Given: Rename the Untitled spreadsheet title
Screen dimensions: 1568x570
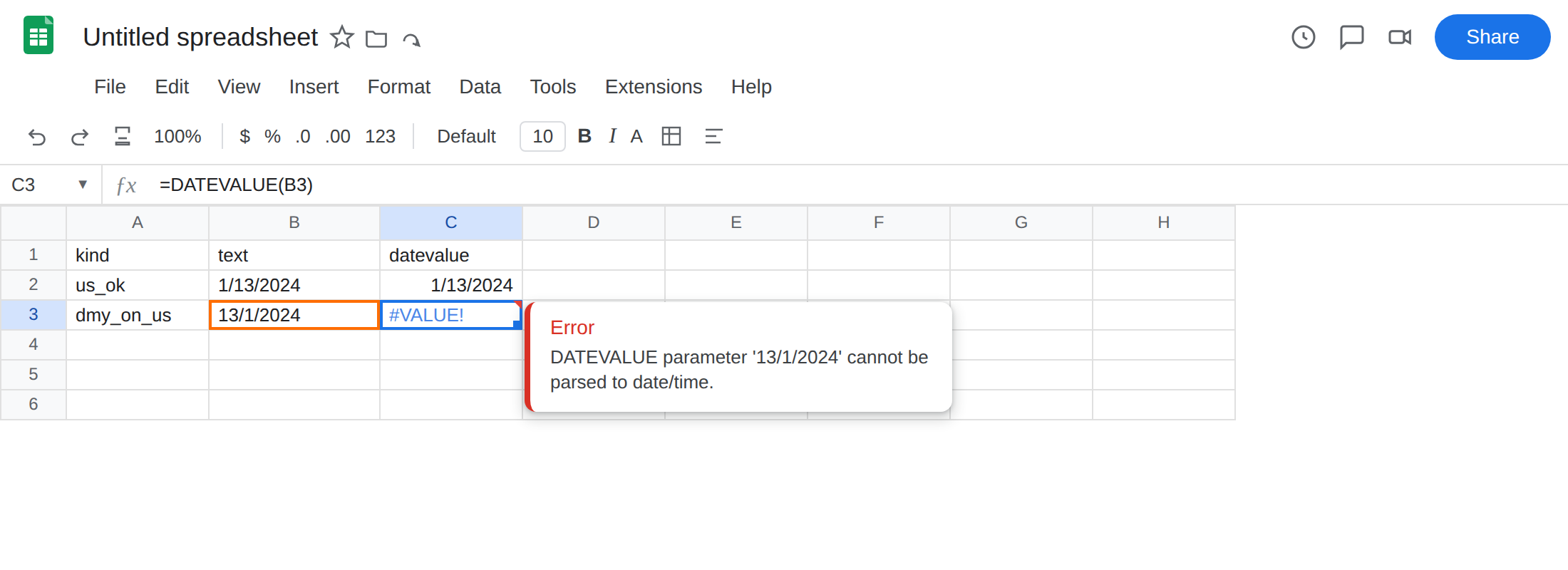Looking at the screenshot, I should click(200, 37).
